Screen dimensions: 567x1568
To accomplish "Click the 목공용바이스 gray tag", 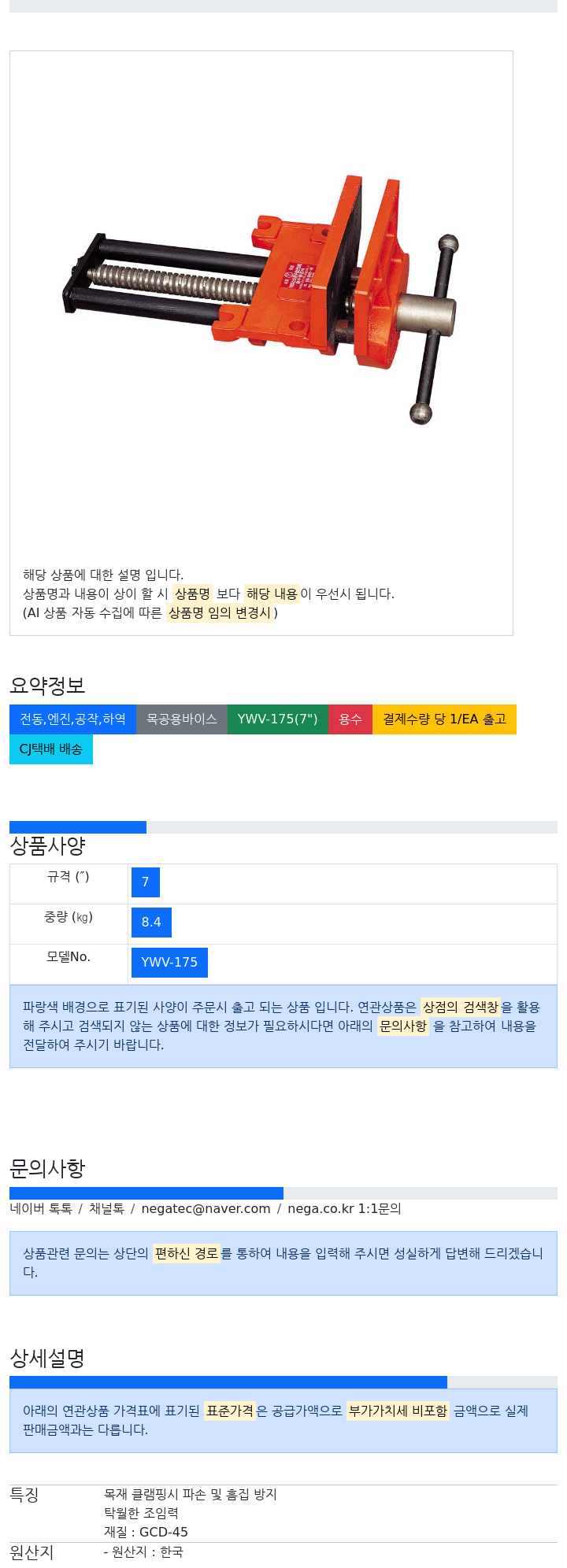I will pyautogui.click(x=182, y=719).
